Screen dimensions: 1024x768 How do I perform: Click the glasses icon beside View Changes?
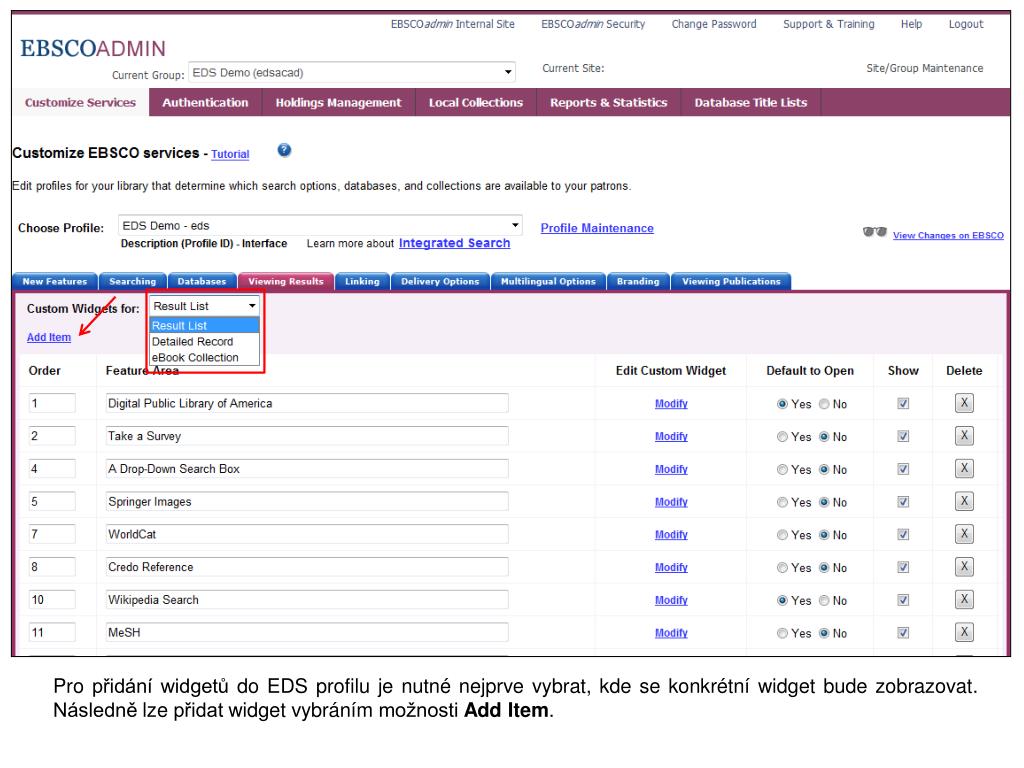pyautogui.click(x=874, y=232)
